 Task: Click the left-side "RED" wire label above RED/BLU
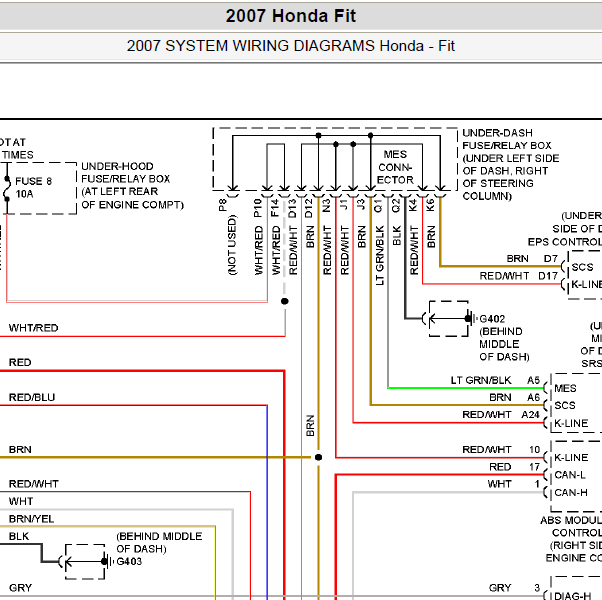(20, 362)
